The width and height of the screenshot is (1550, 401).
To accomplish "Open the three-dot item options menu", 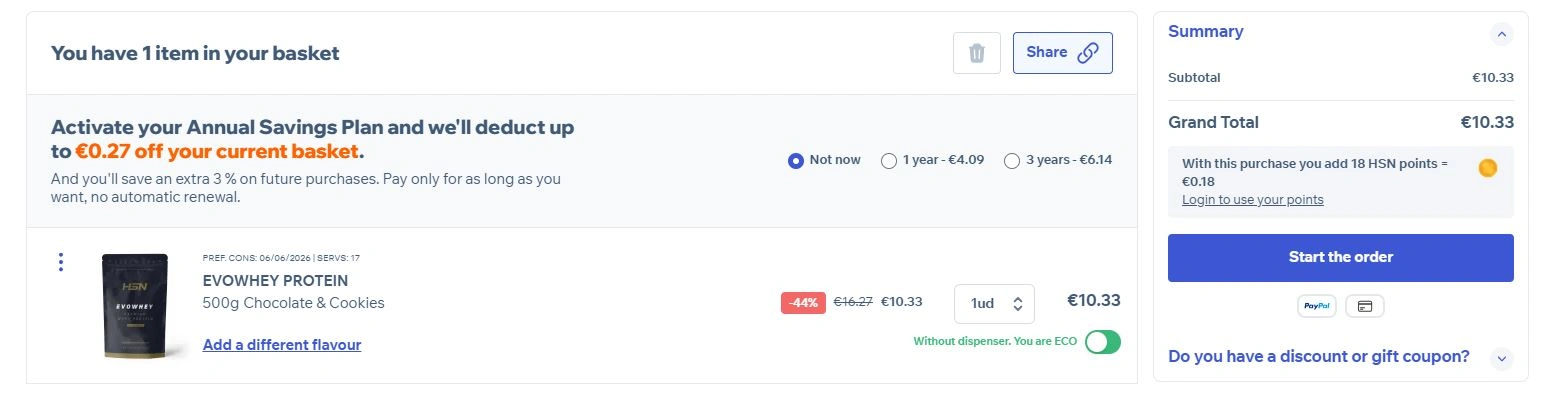I will 61,262.
